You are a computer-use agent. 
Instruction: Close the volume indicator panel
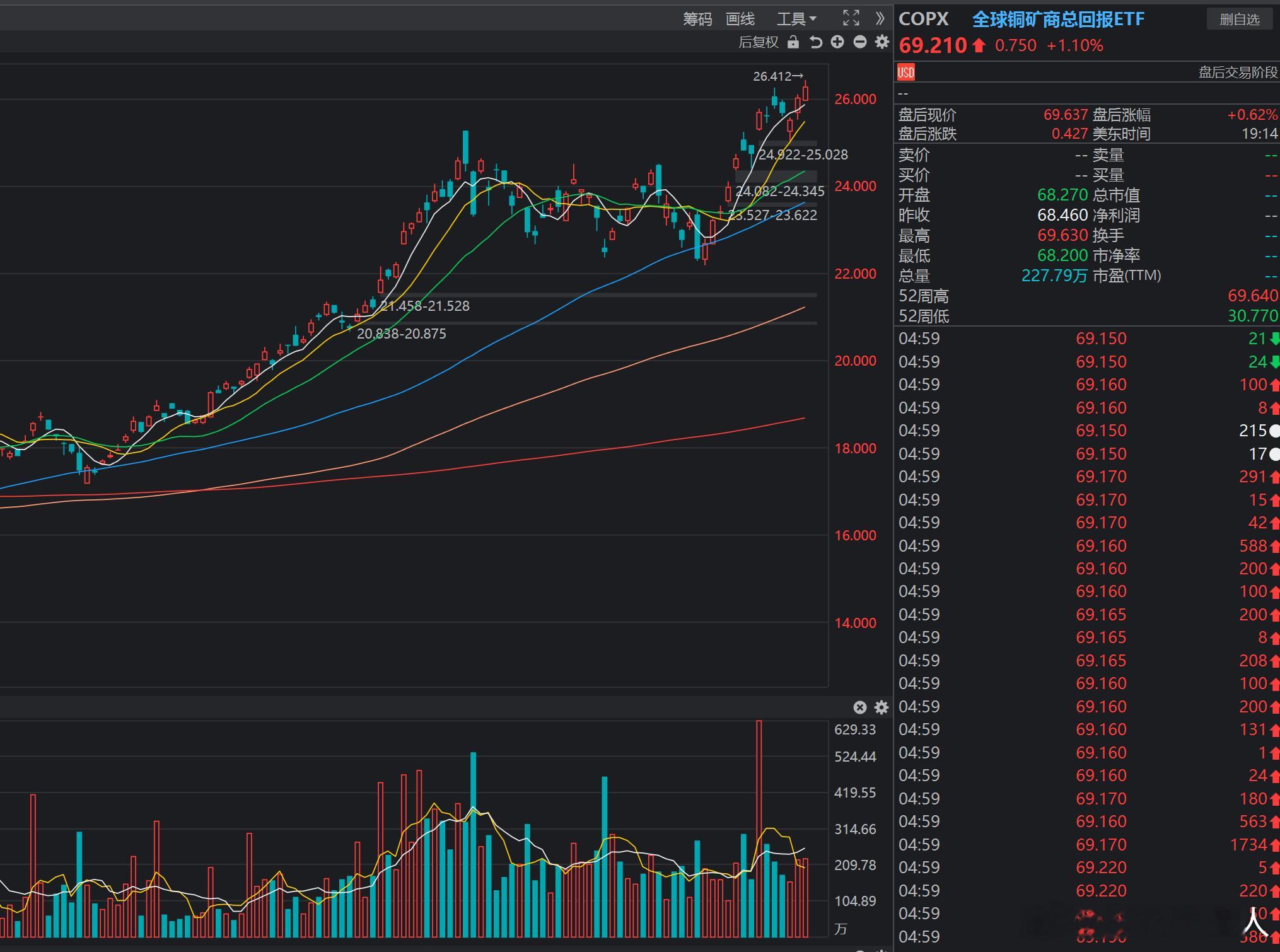point(859,707)
